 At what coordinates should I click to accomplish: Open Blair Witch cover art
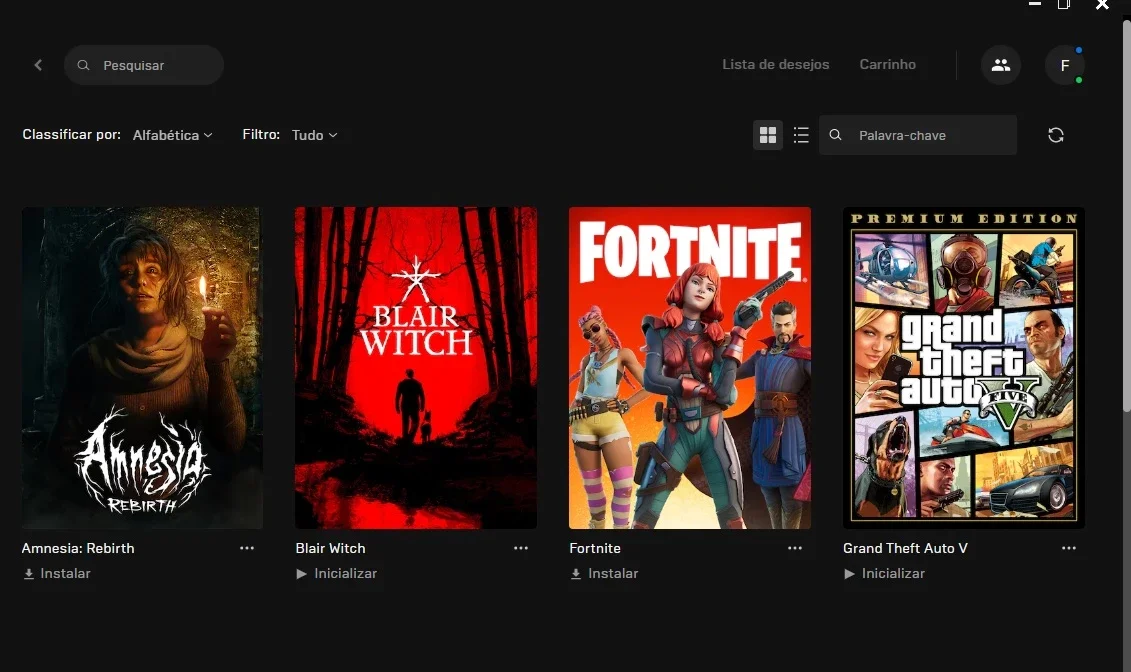click(415, 368)
